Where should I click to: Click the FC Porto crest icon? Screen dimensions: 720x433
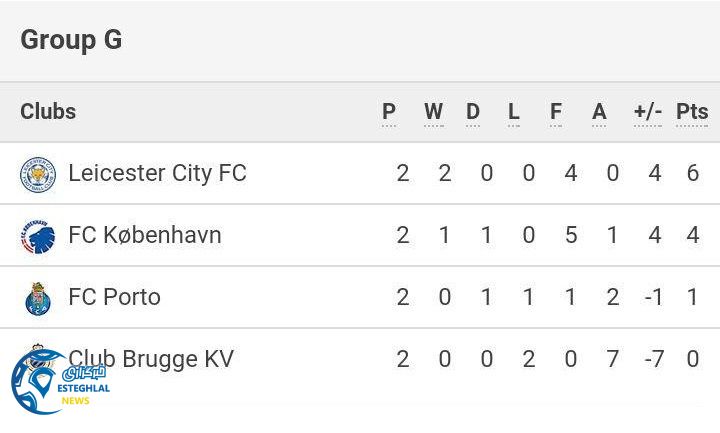[x=38, y=298]
